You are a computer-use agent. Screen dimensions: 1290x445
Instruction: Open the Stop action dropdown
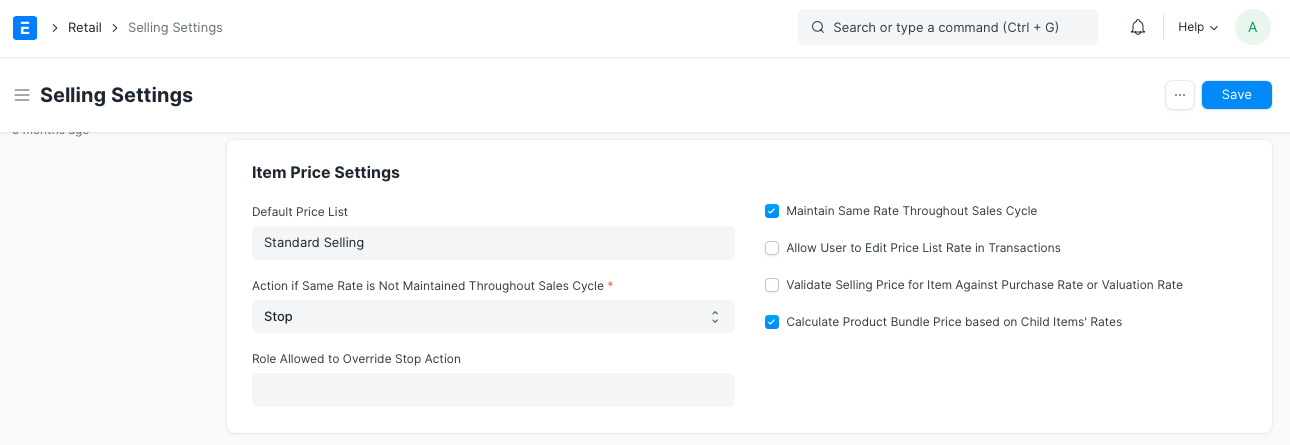tap(493, 316)
